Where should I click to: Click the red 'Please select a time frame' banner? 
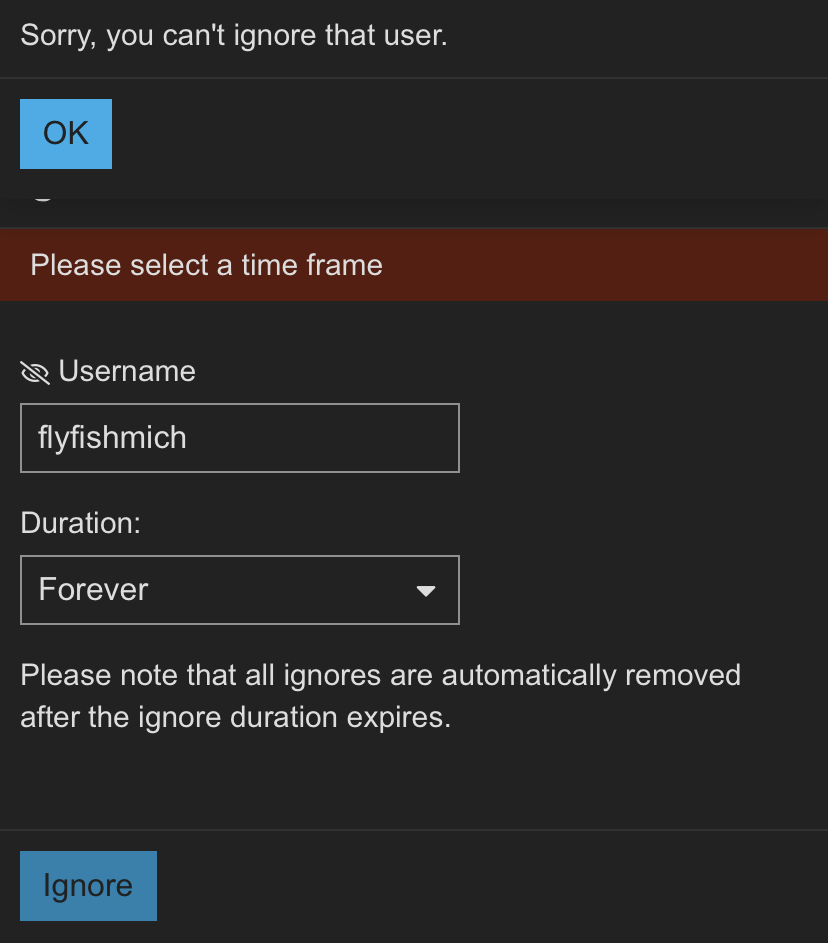coord(414,265)
